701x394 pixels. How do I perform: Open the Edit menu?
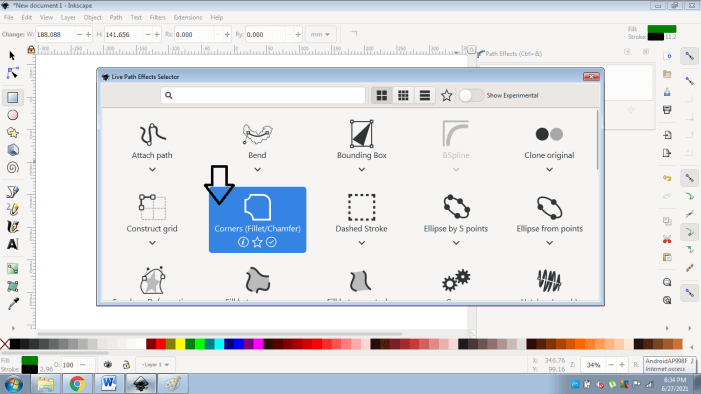[x=27, y=17]
